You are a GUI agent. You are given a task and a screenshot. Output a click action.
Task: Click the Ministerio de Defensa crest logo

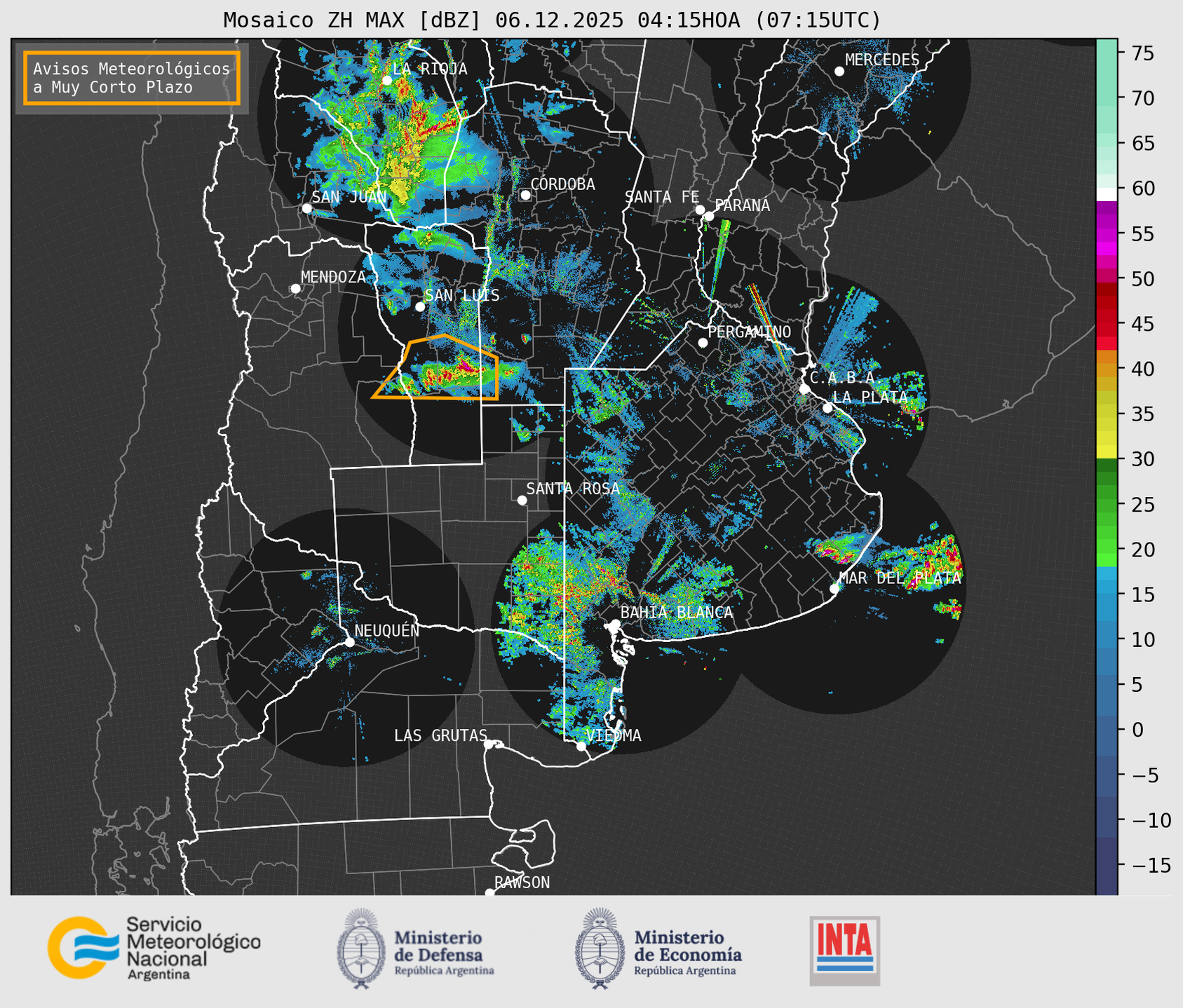361,949
